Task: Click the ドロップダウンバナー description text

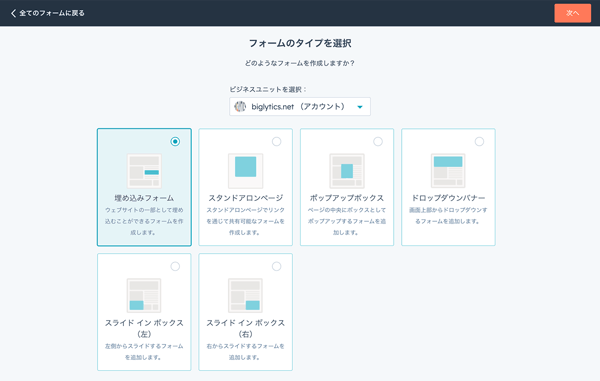Action: point(448,215)
